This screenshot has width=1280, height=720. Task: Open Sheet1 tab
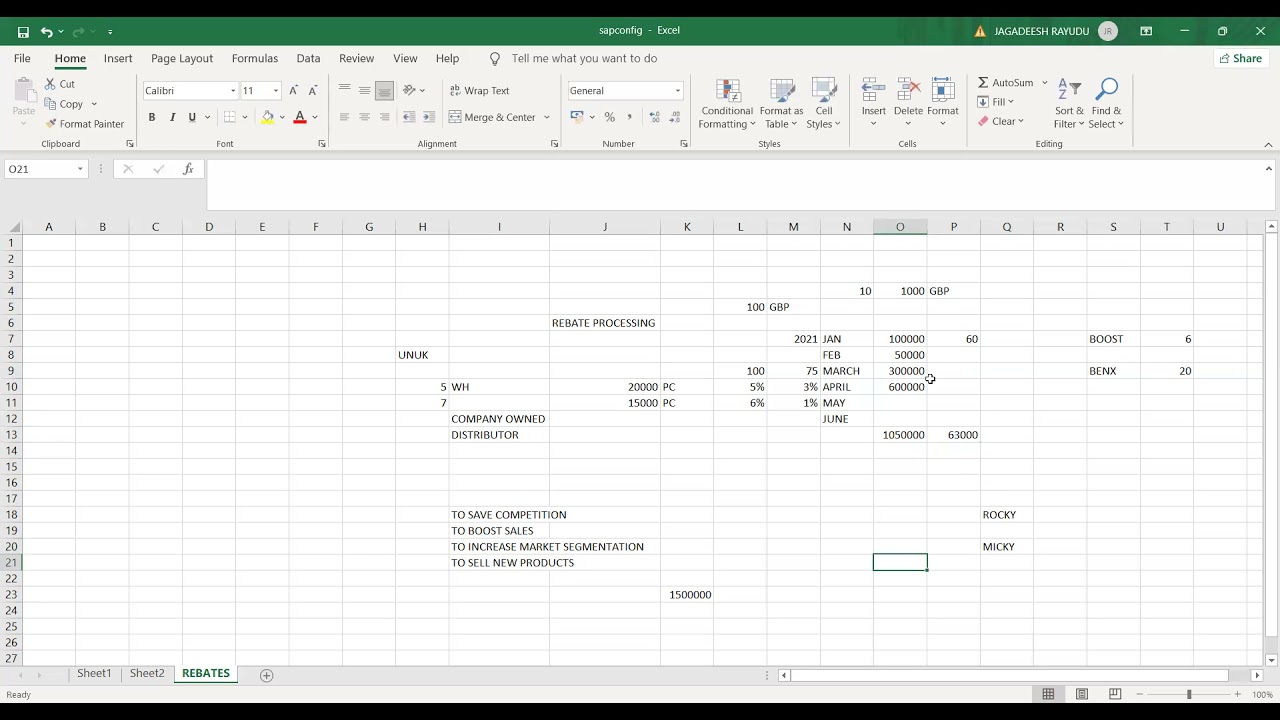click(x=94, y=674)
